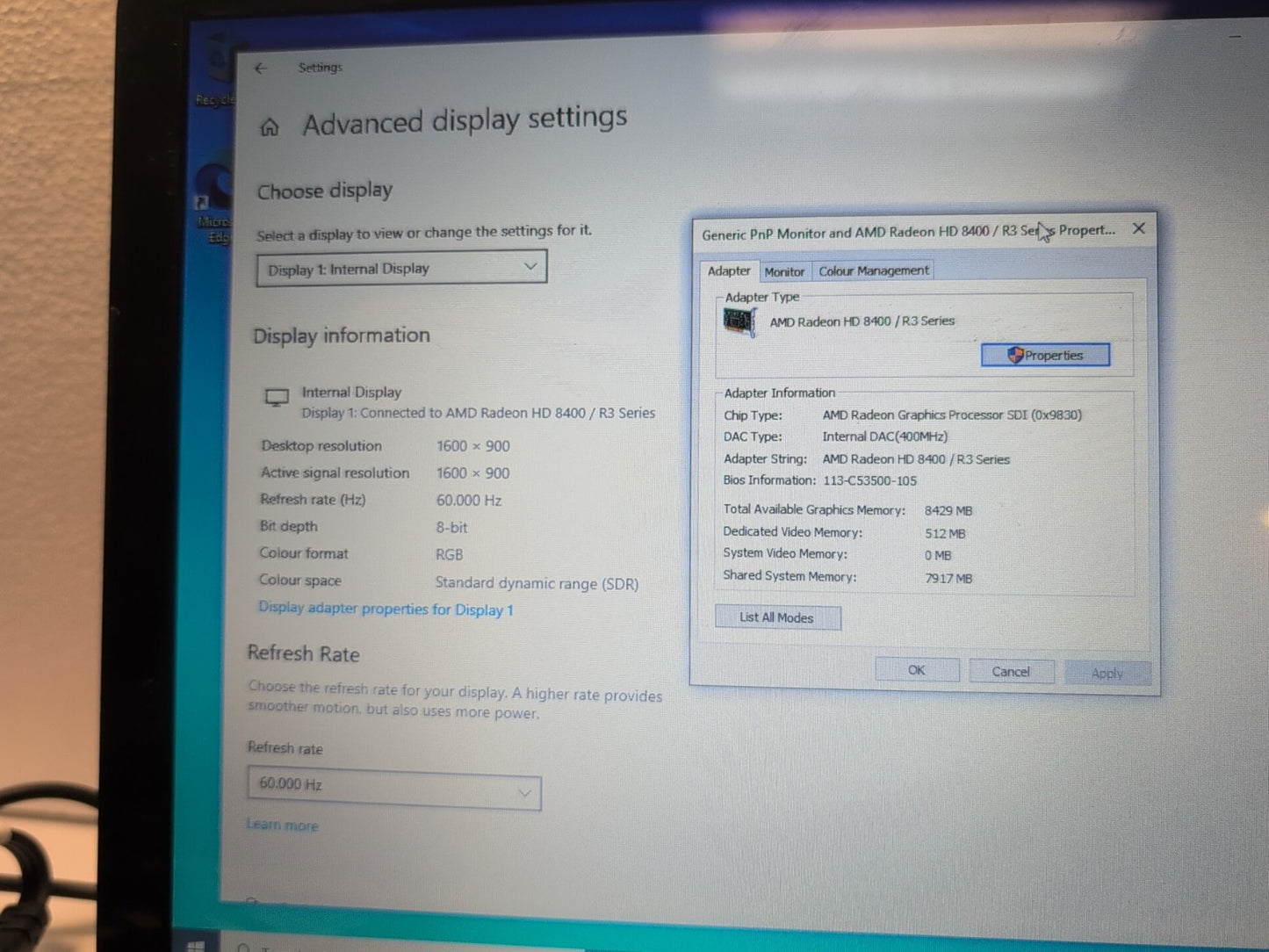Click the Refresh Rate section heading
This screenshot has width=1269, height=952.
coord(303,653)
